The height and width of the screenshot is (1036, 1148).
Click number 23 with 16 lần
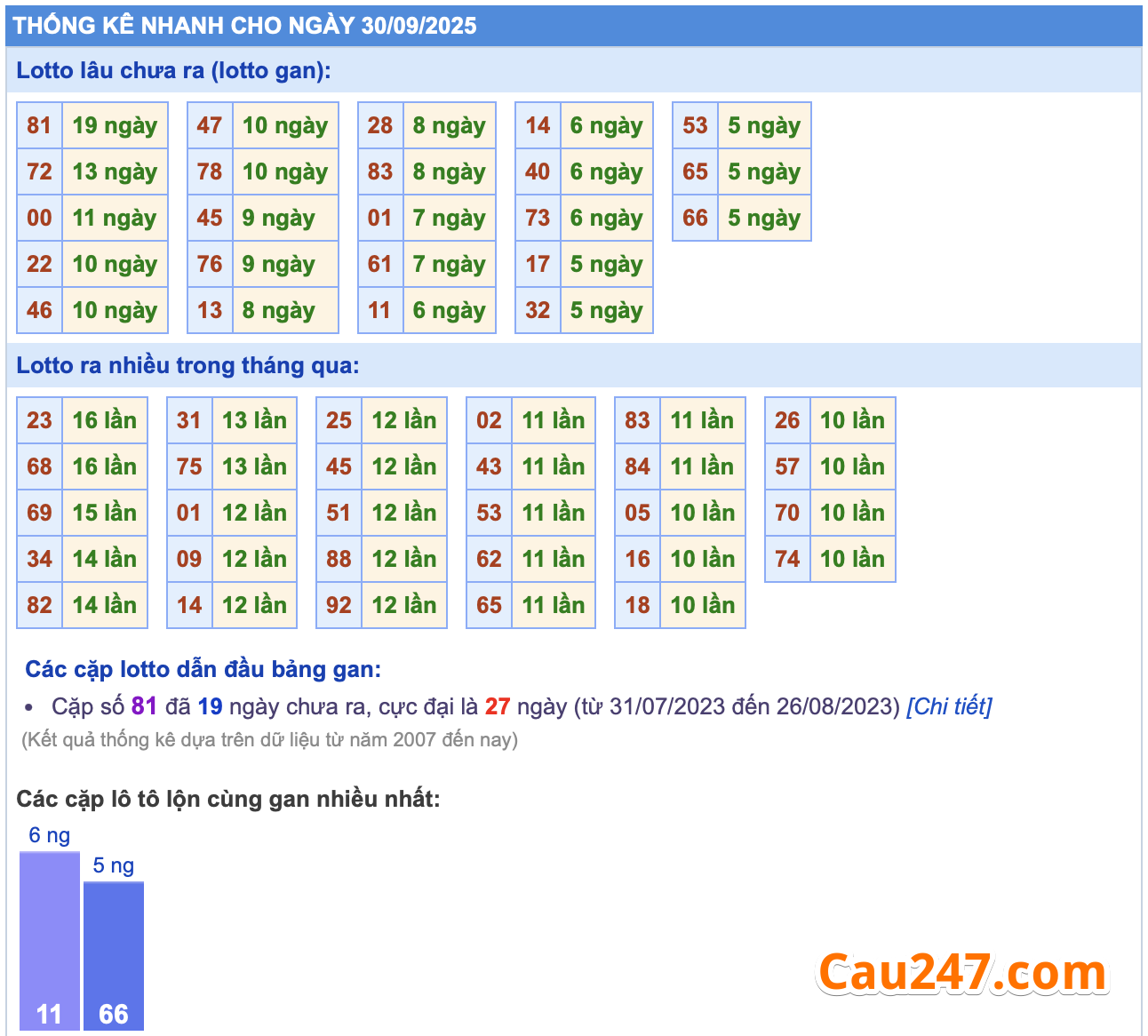click(39, 420)
